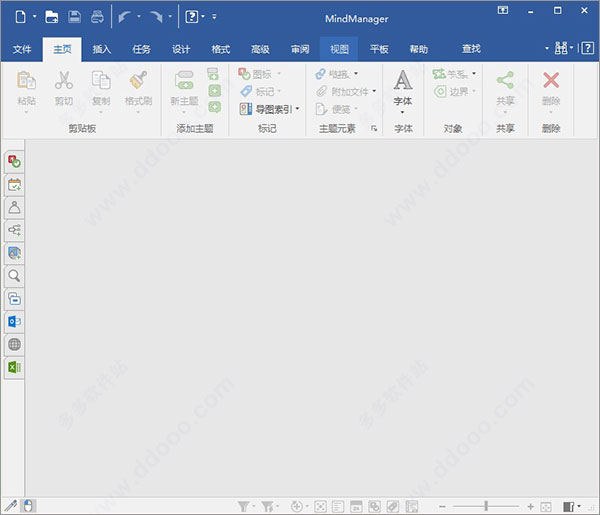600x515 pixels.
Task: Toggle pen mode in the status bar
Action: 10,506
